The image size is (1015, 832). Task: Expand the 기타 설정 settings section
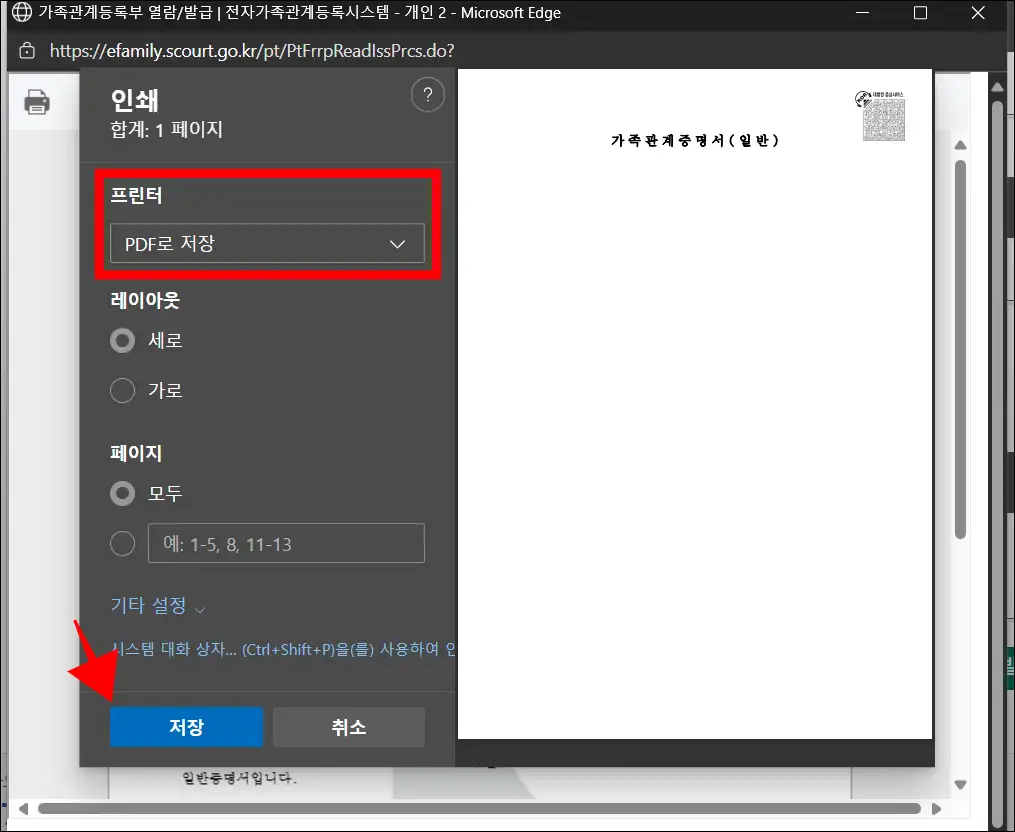[x=156, y=605]
